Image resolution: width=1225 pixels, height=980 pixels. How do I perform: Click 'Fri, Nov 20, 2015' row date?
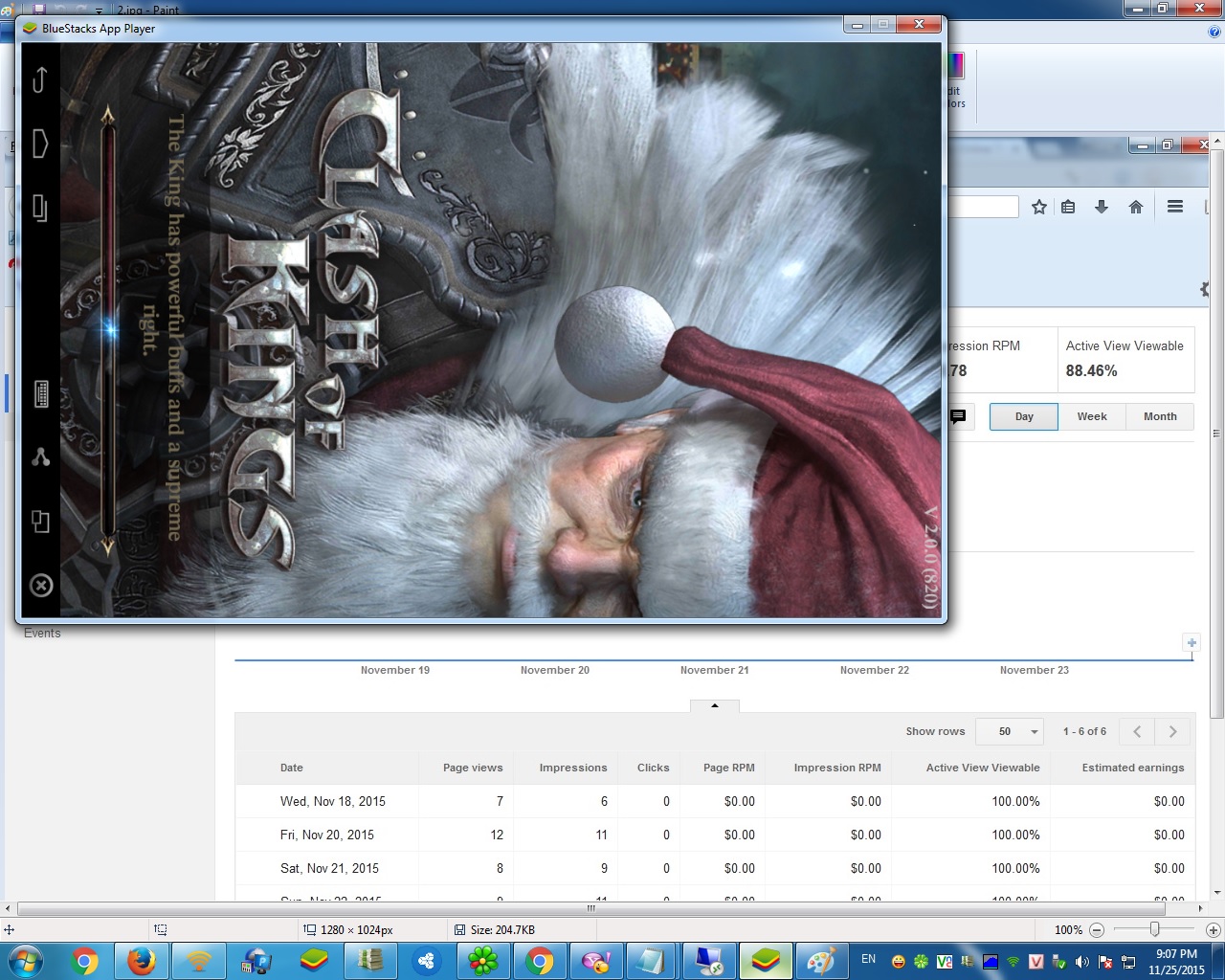pyautogui.click(x=327, y=835)
